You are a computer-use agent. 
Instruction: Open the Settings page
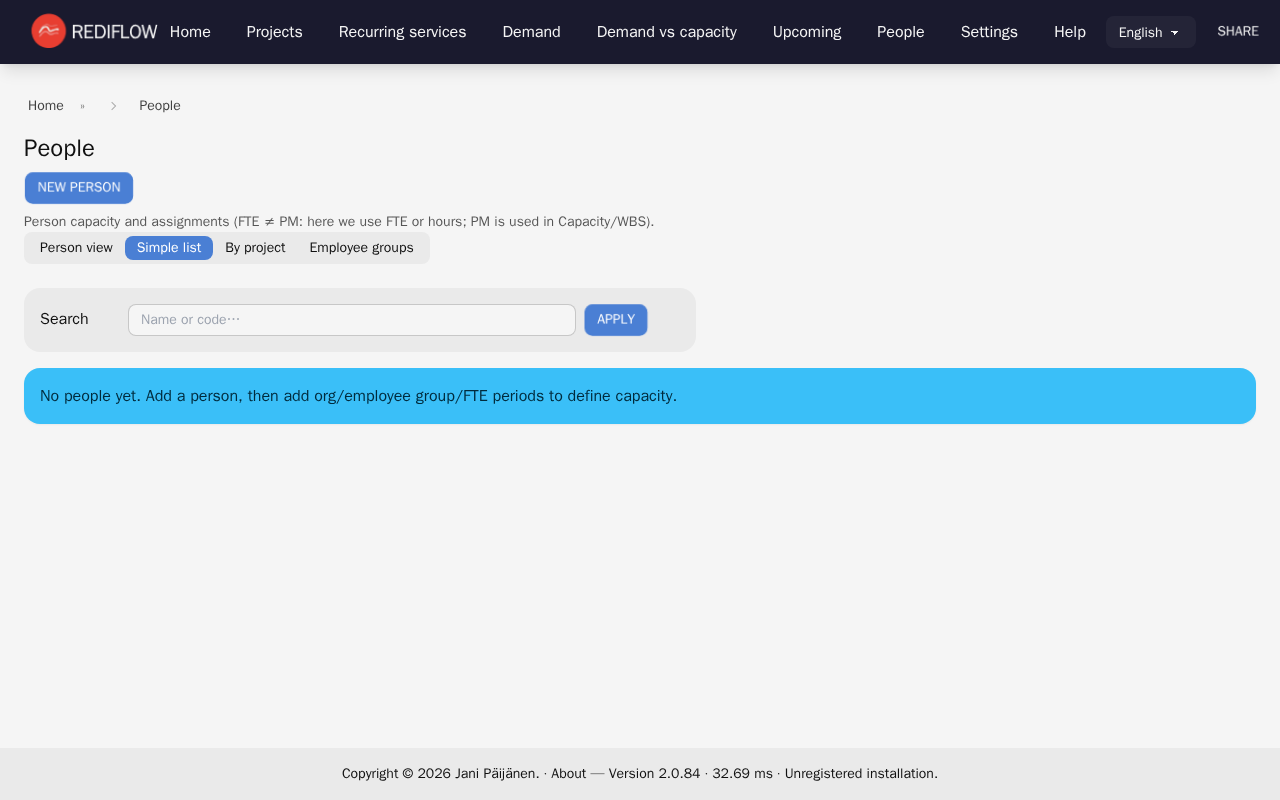tap(989, 32)
